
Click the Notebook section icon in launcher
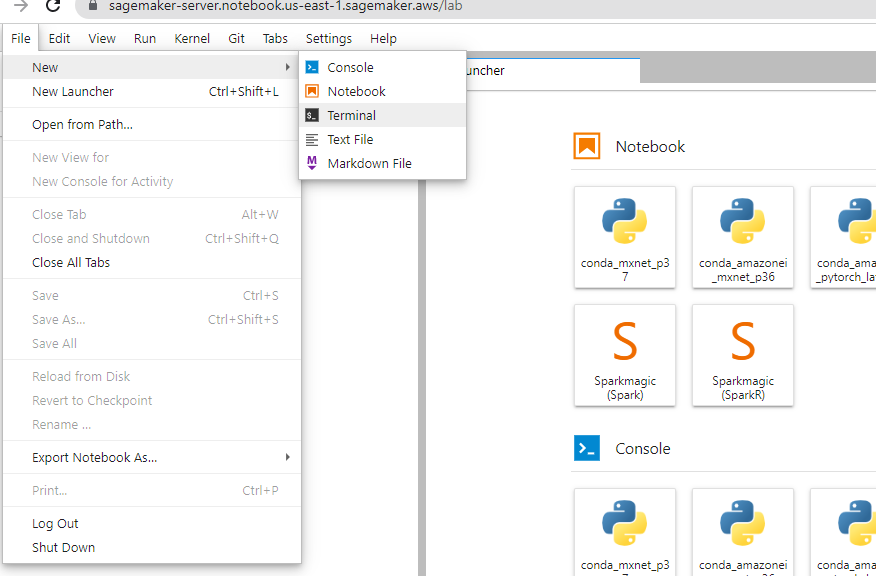coord(587,146)
